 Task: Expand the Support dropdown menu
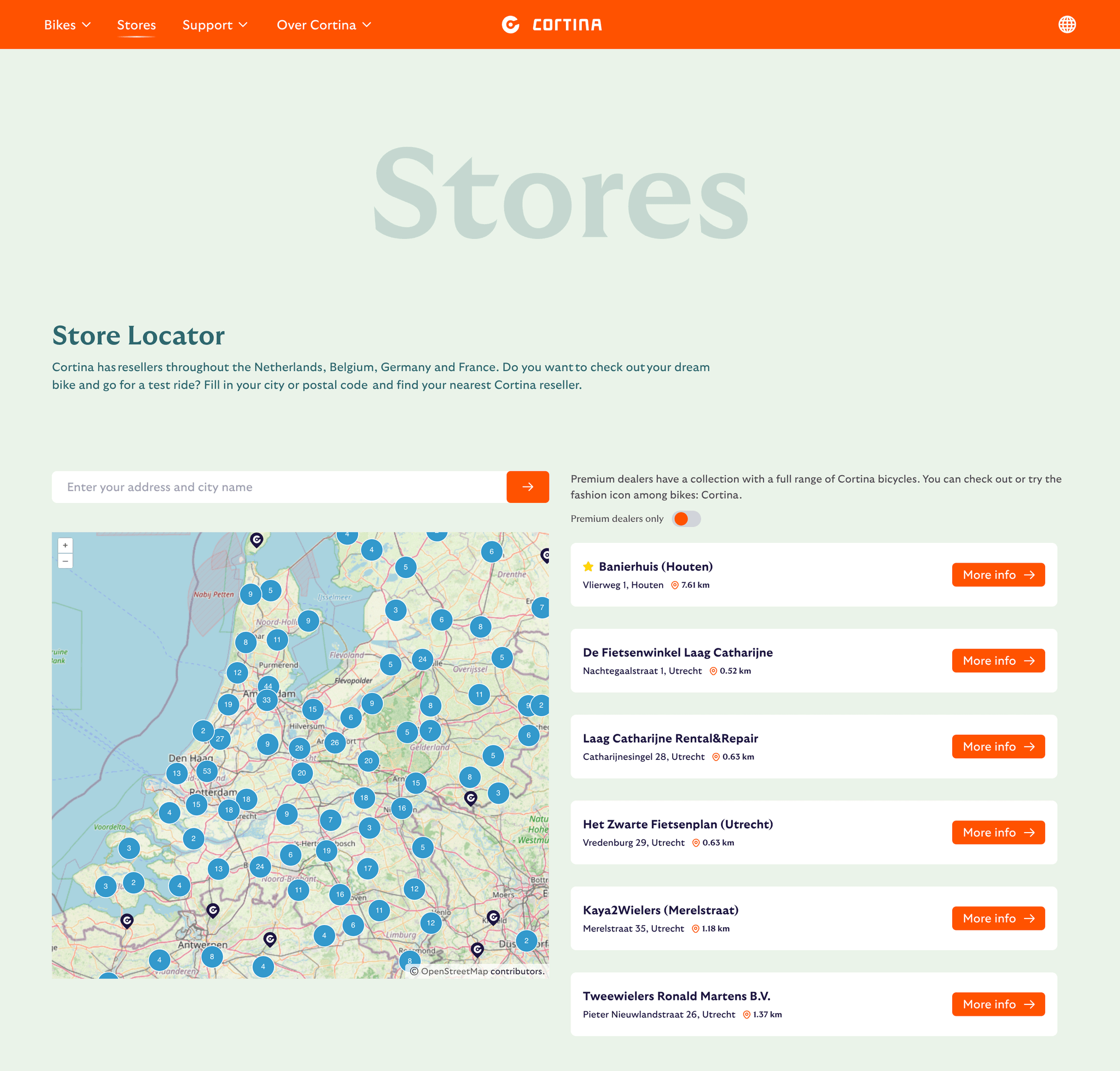point(215,25)
